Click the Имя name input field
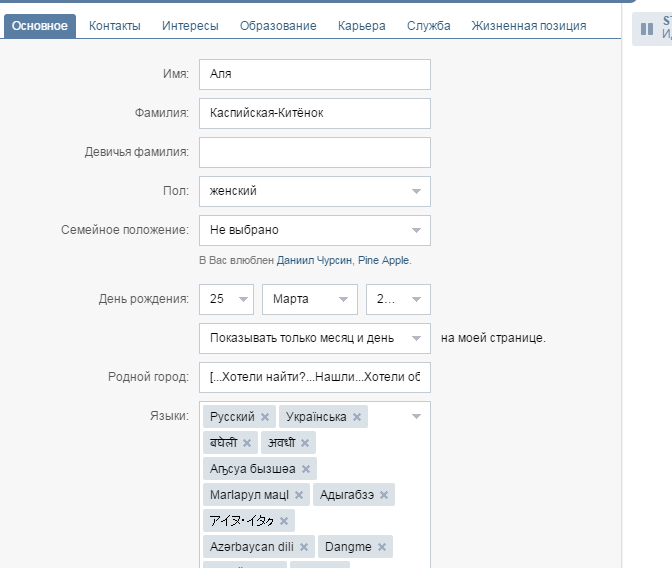The image size is (672, 568). 315,74
